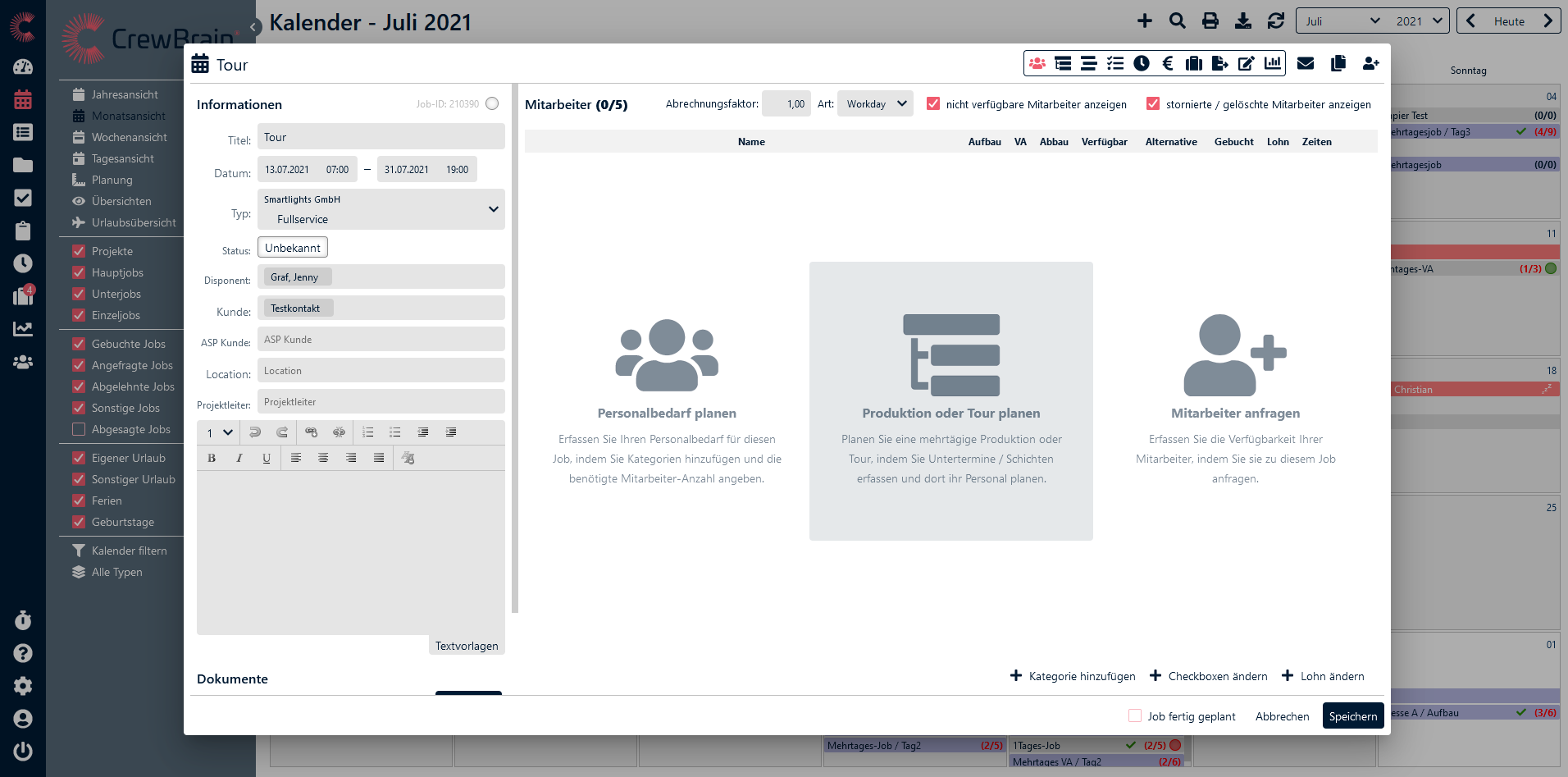Open Wochenansicht in the sidebar menu
This screenshot has height=777, width=1568.
[129, 137]
